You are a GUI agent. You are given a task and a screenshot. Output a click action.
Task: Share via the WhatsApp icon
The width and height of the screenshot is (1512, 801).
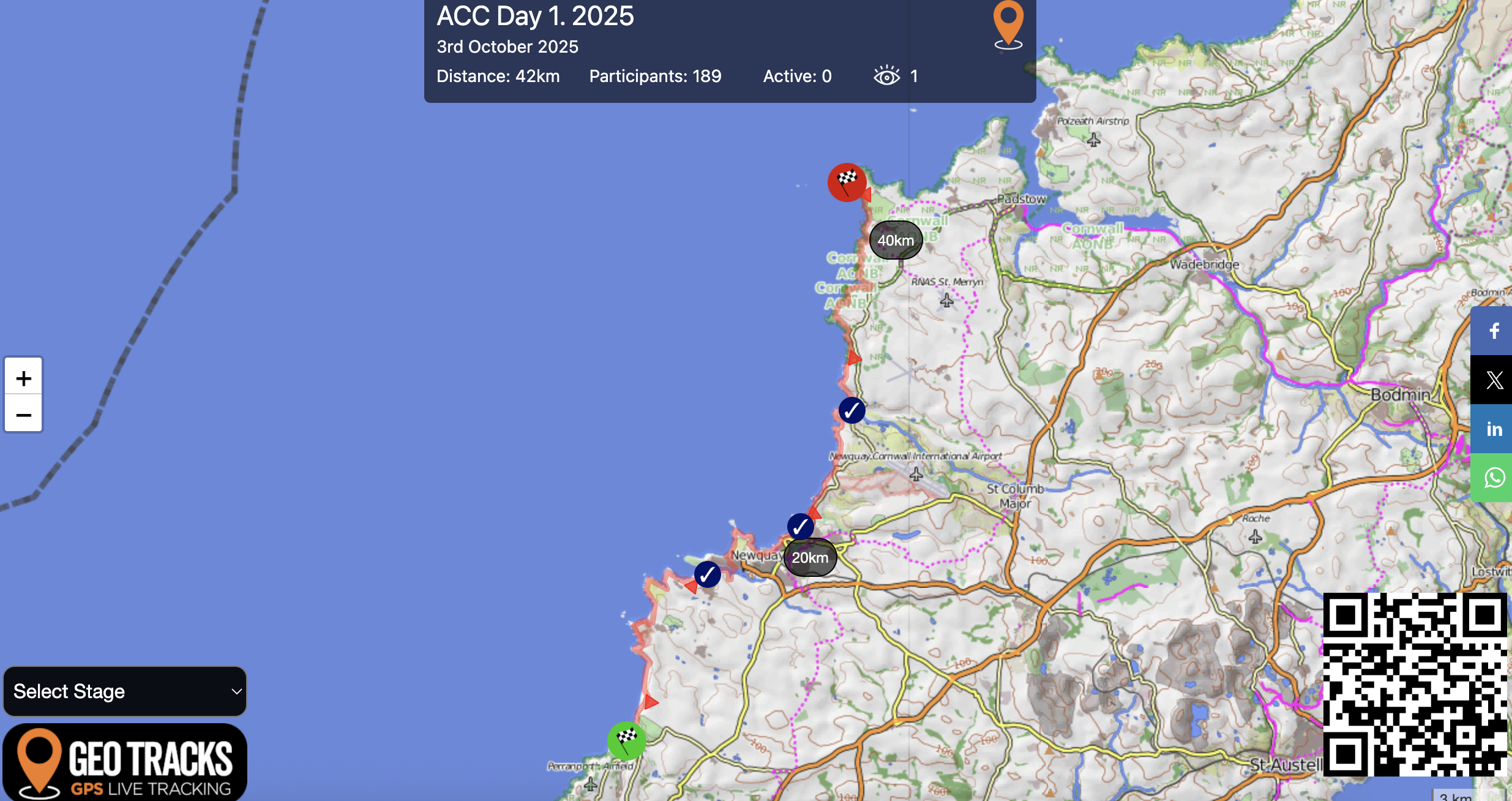coord(1494,478)
